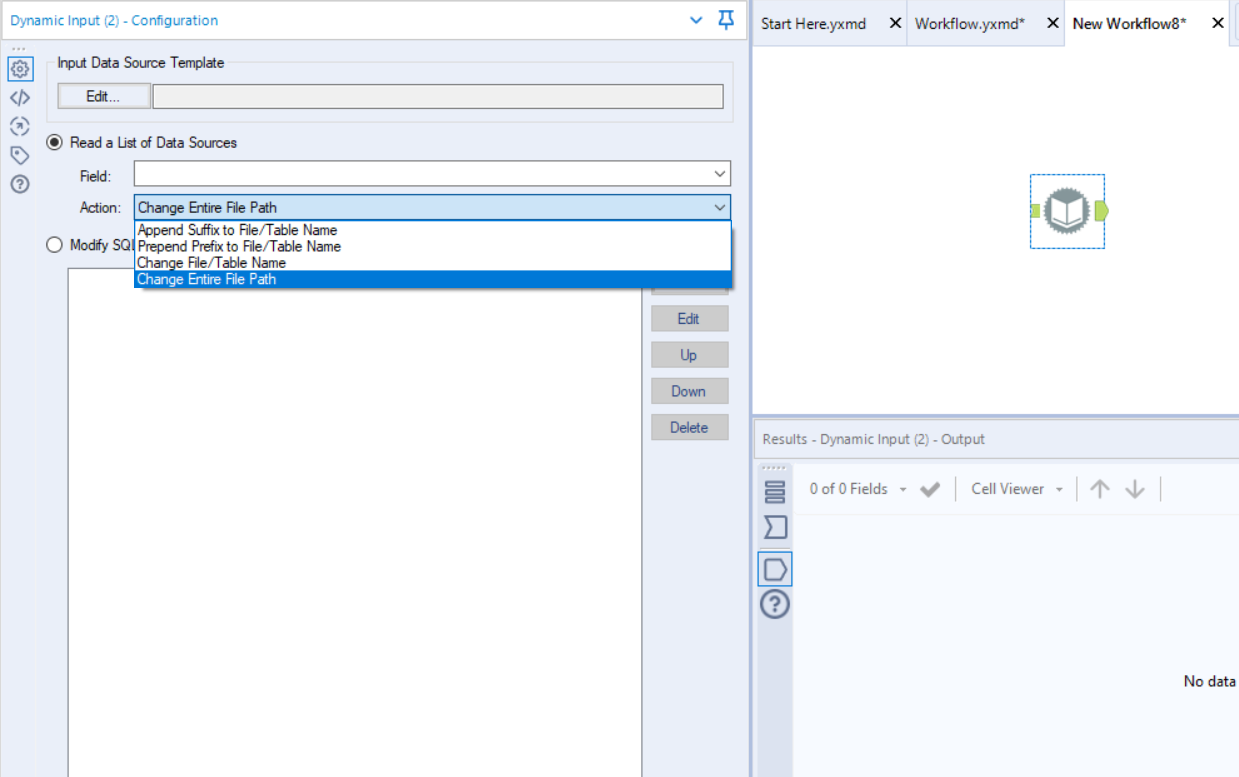Click the Edit button under Input Data Source Template
The image size is (1239, 777).
(103, 96)
